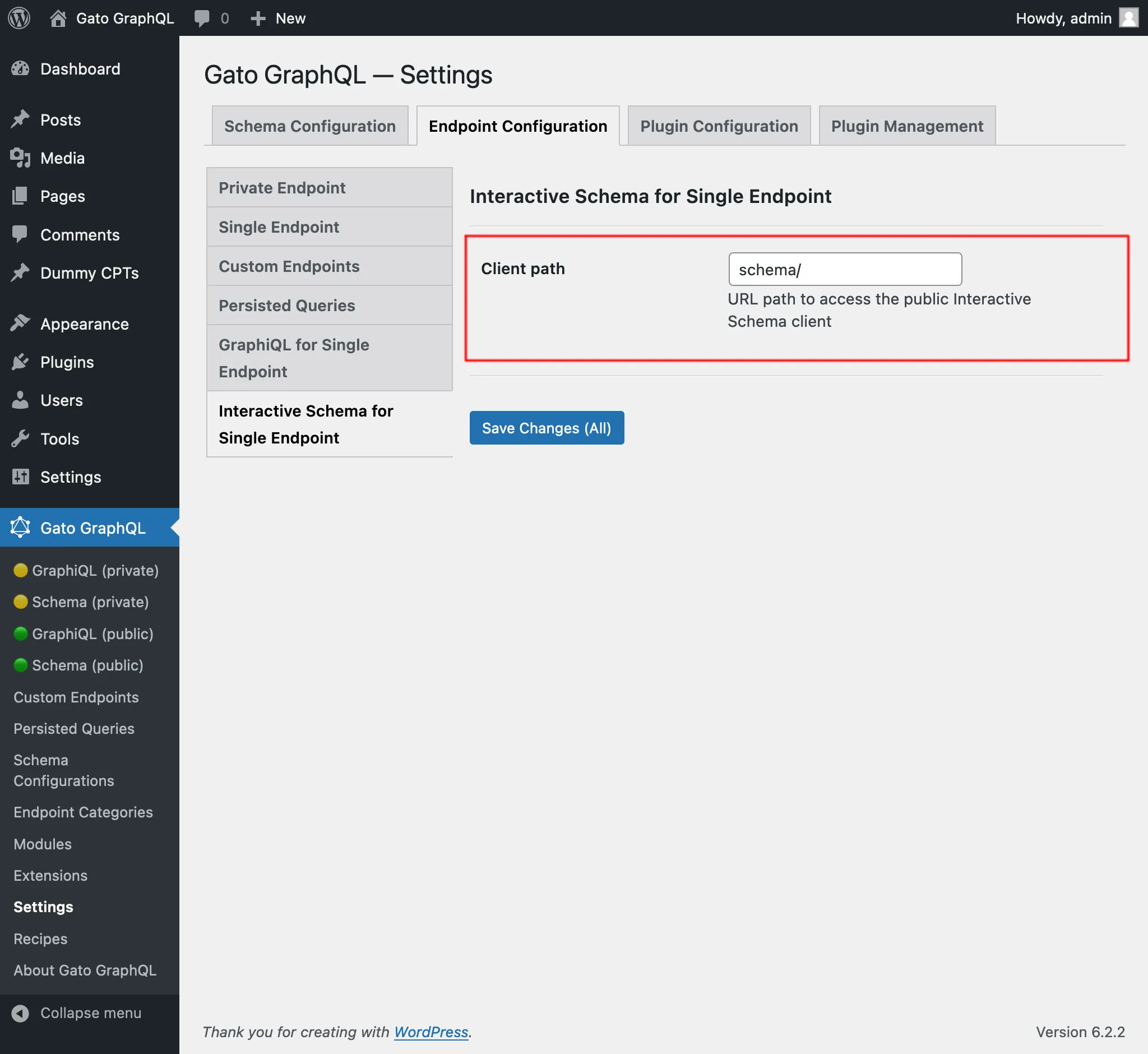1148x1054 pixels.
Task: Switch to Schema Configuration tab
Action: point(309,126)
